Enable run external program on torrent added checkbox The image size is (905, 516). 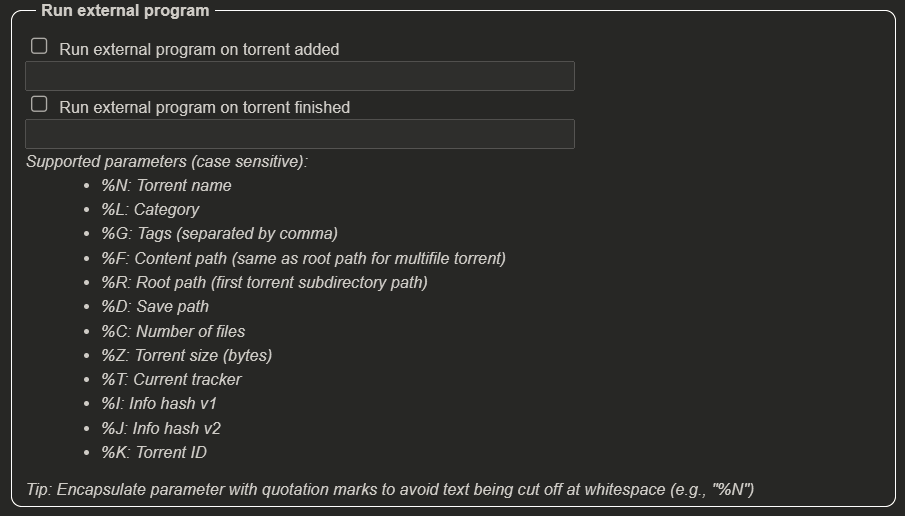point(39,46)
